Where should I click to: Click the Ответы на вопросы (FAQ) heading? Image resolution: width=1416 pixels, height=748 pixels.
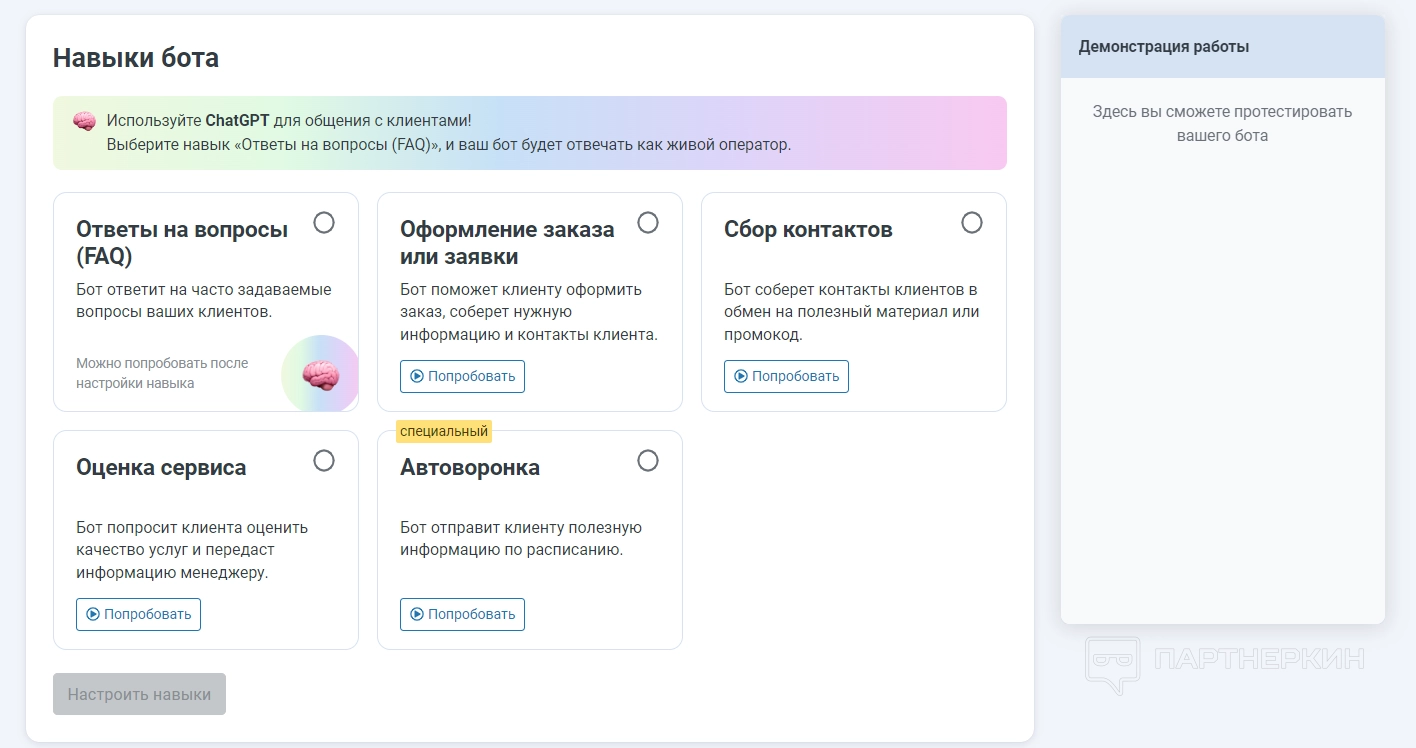[182, 243]
